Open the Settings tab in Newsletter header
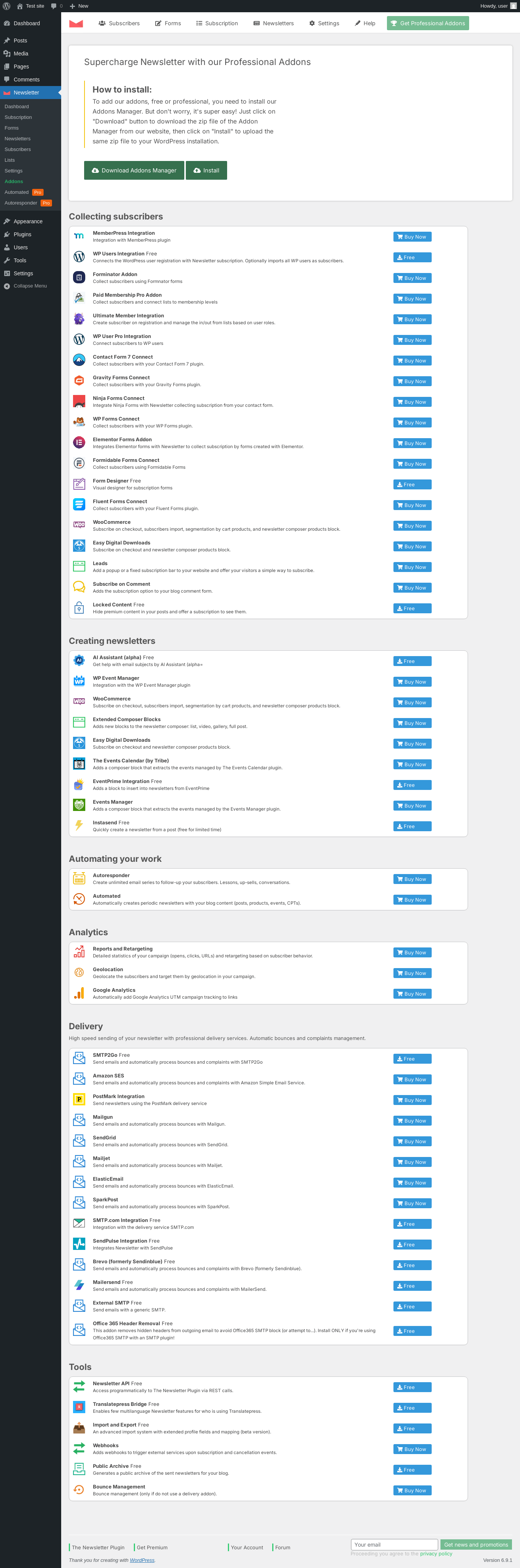 (325, 23)
